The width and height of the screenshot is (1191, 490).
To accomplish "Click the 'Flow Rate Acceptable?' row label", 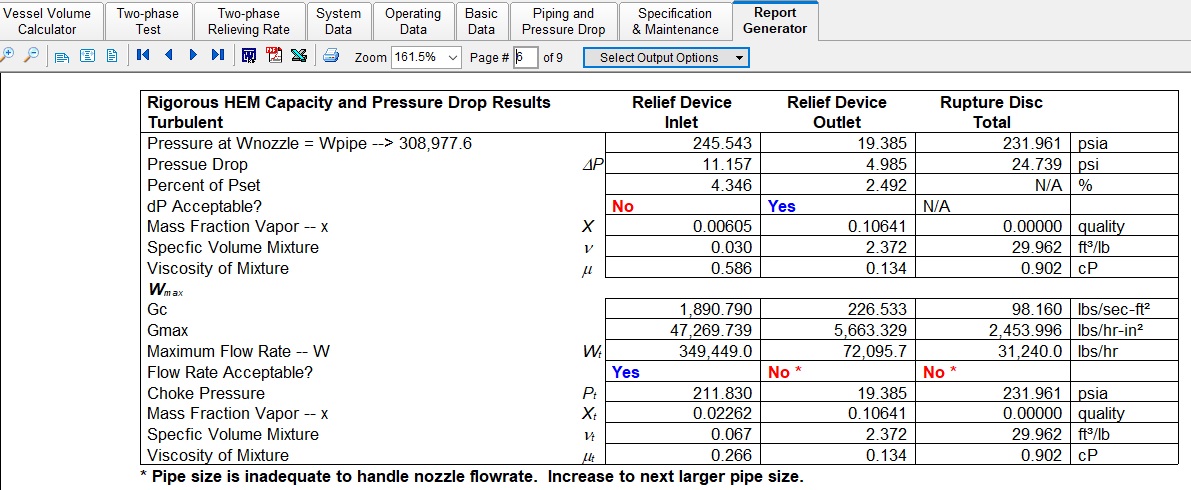I will tap(230, 372).
